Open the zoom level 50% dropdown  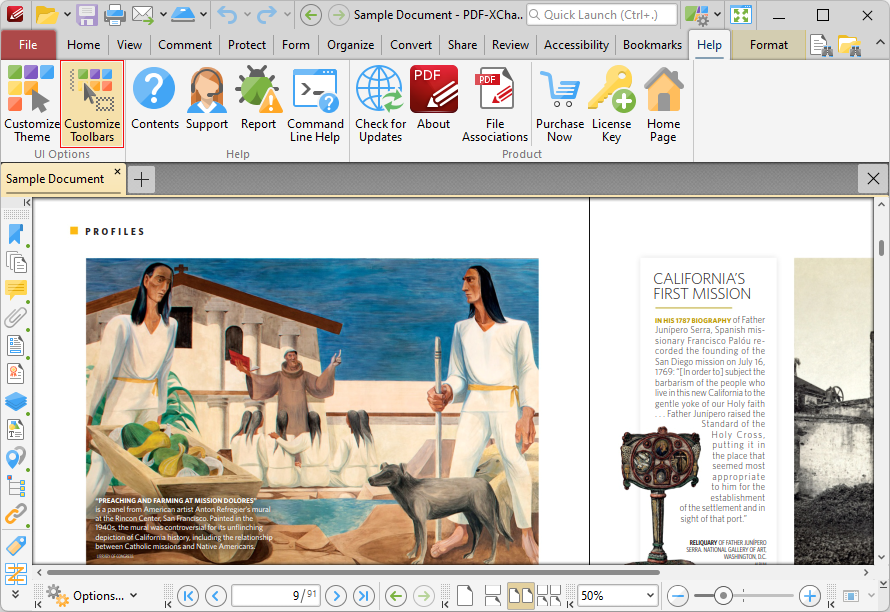click(650, 596)
